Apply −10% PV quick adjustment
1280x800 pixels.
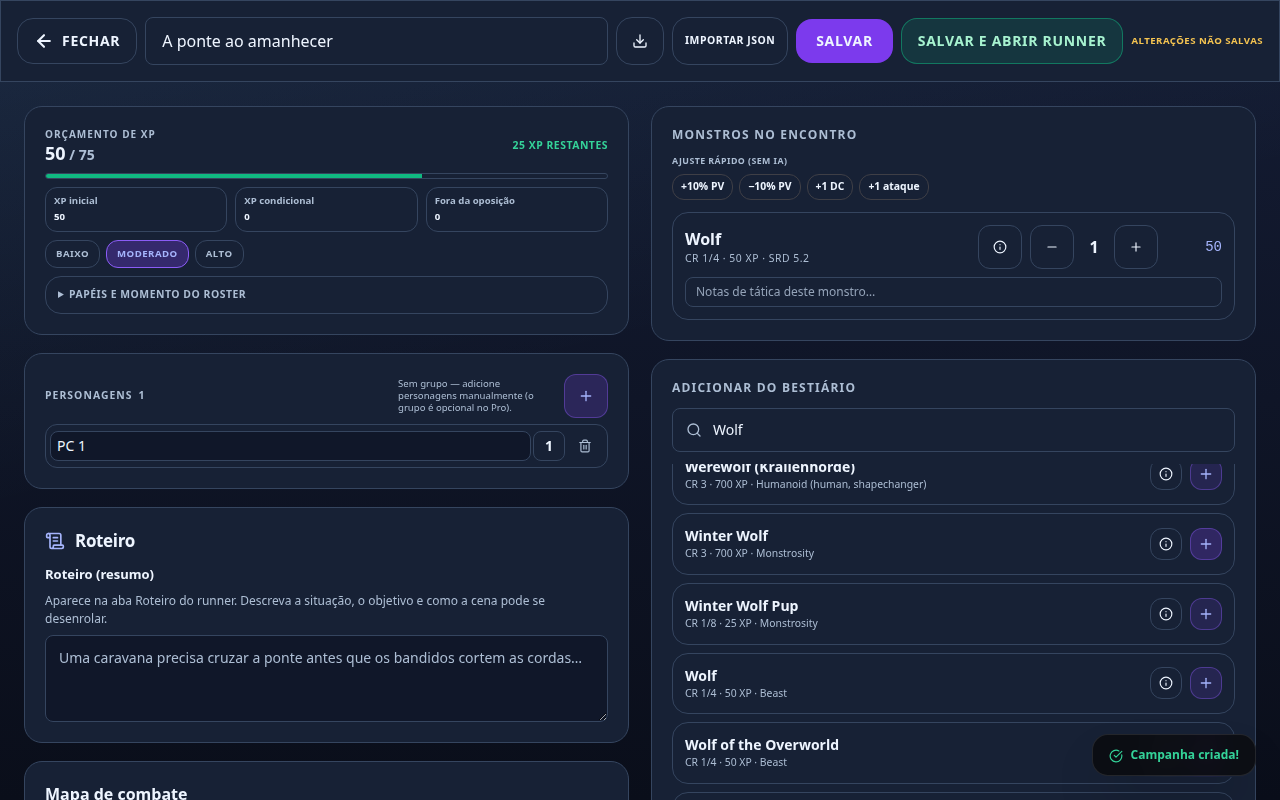point(770,187)
